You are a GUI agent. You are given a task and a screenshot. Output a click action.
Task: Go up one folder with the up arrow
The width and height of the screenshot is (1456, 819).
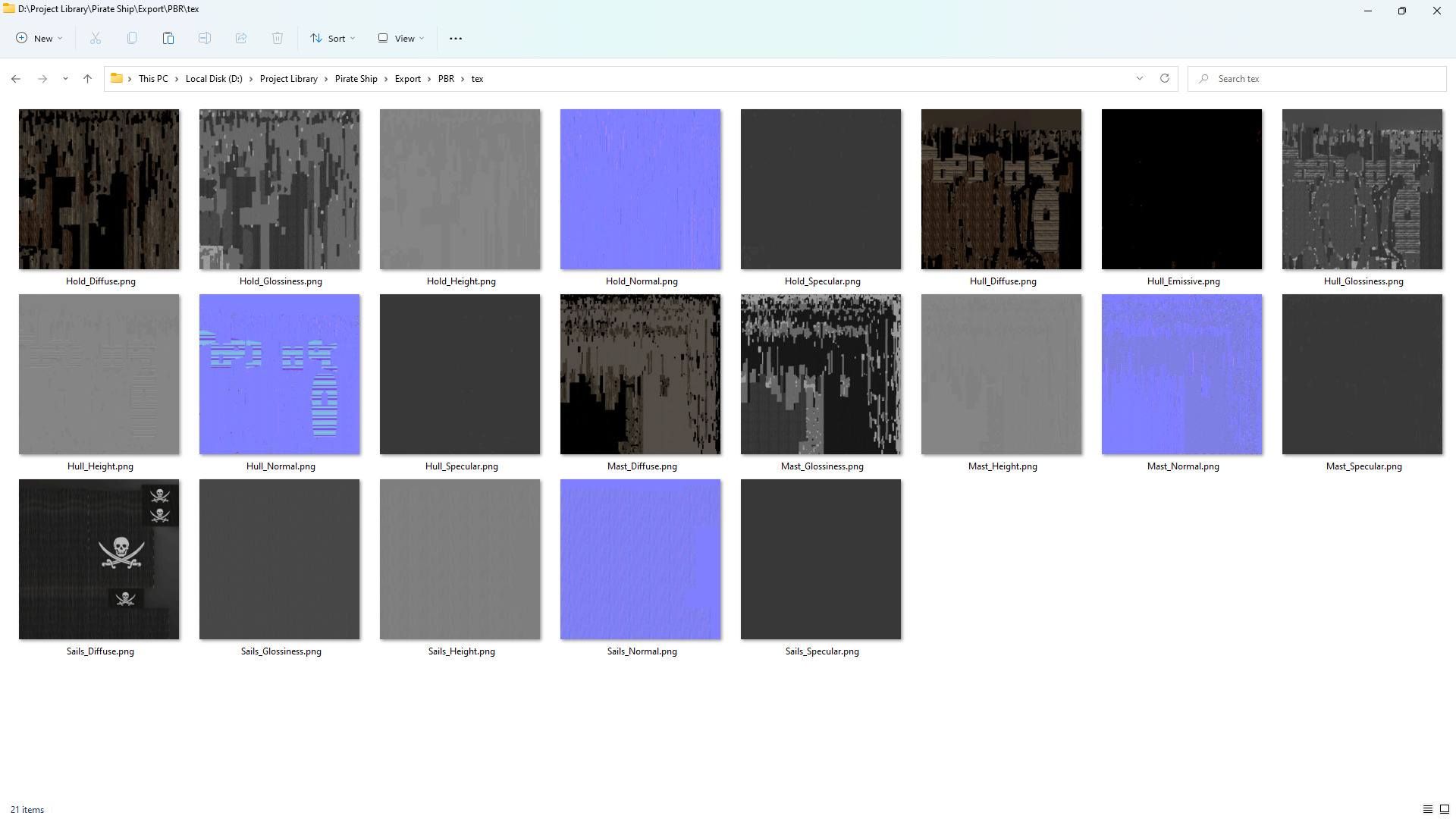pyautogui.click(x=87, y=79)
